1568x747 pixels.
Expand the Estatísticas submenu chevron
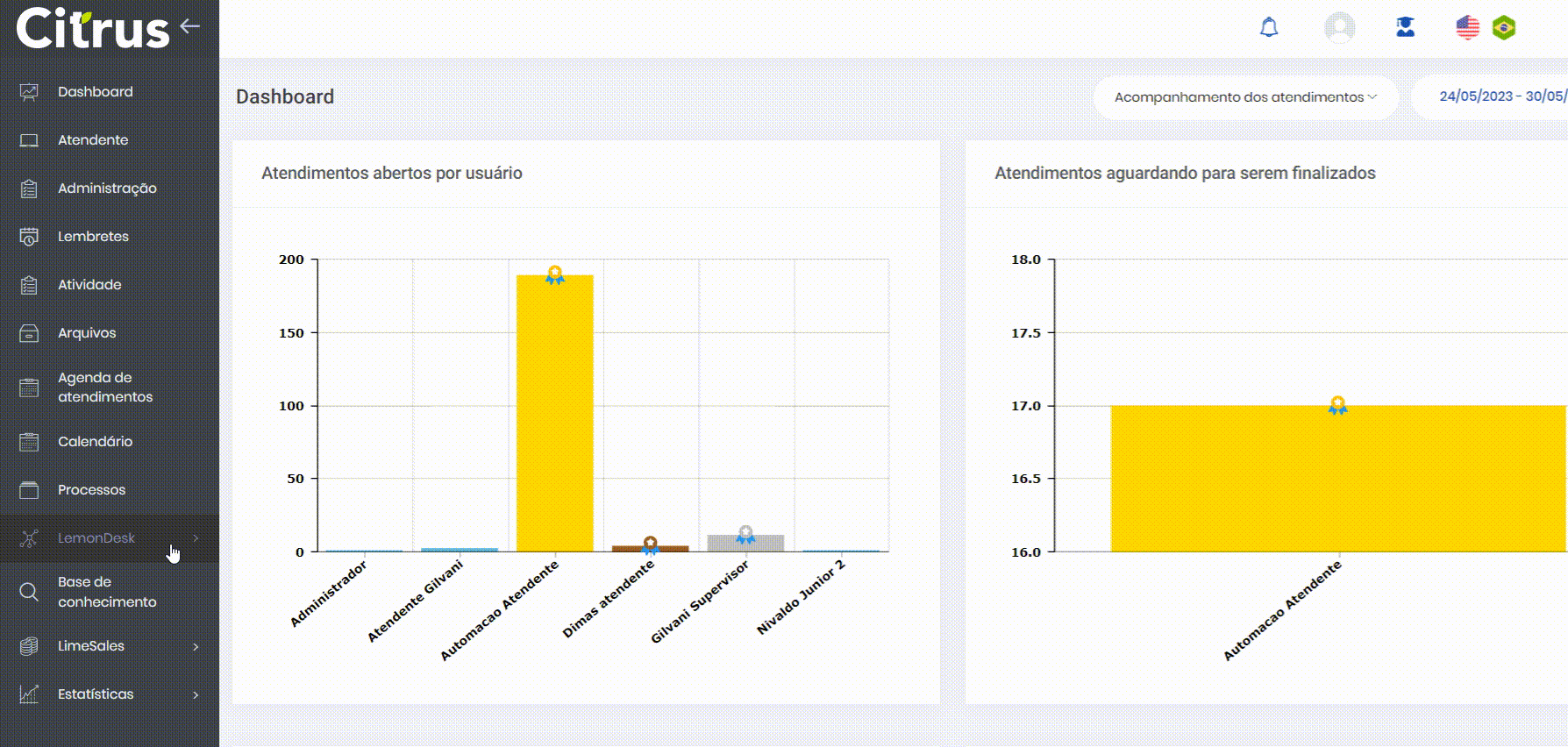196,694
